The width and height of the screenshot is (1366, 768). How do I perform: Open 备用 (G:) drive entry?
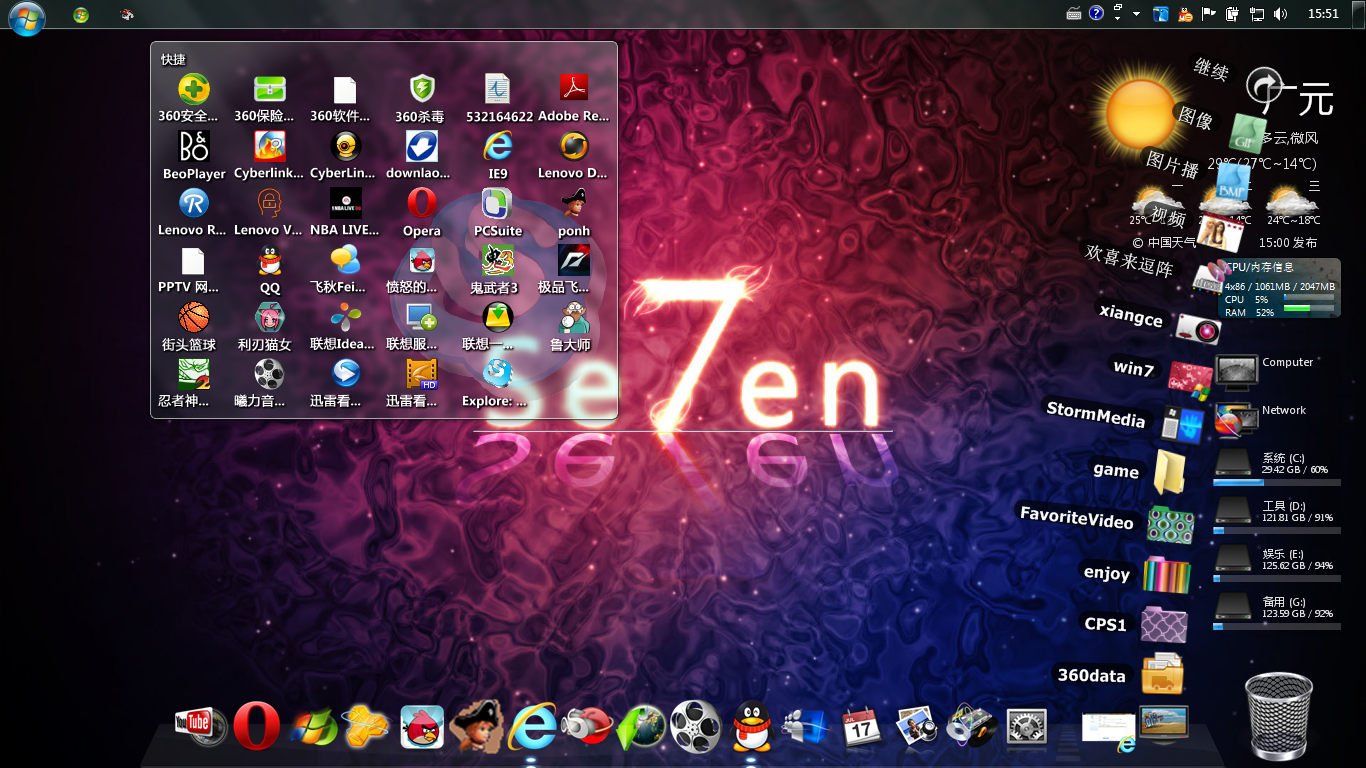1275,611
